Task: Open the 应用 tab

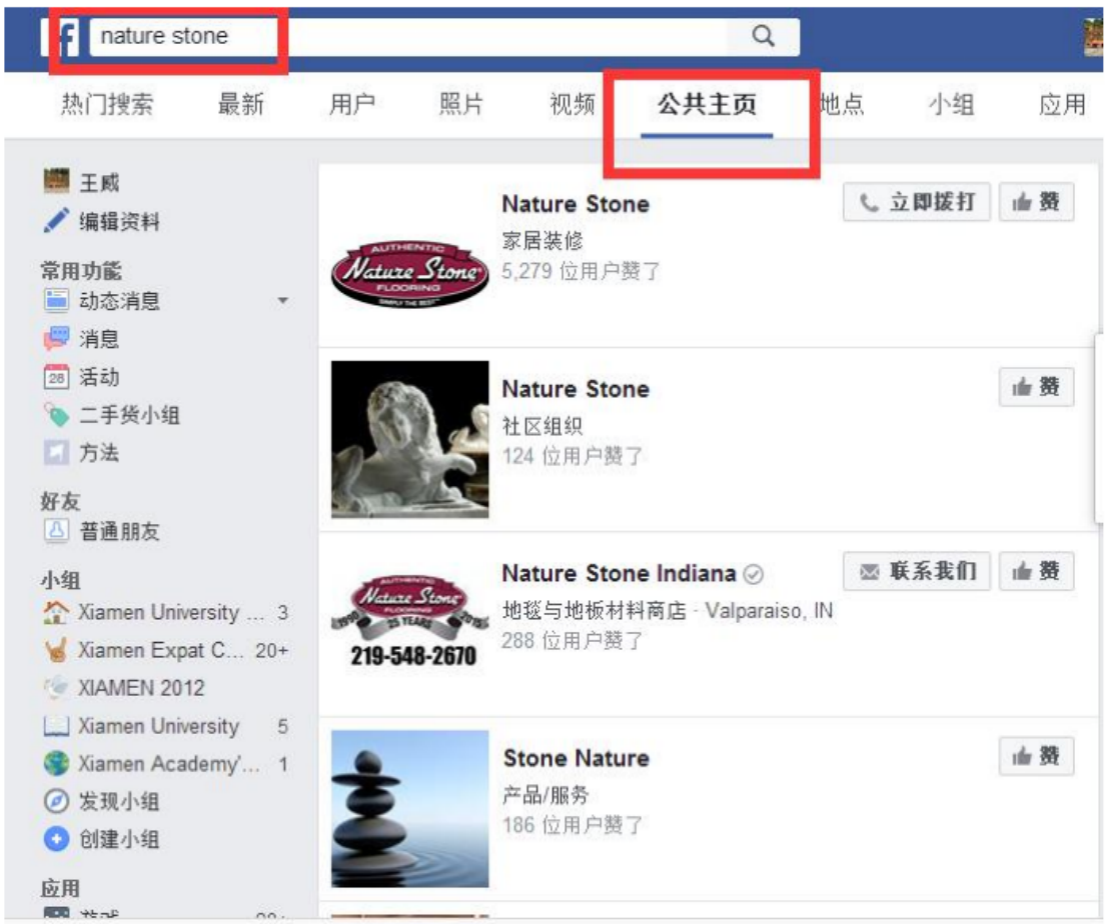Action: [x=1062, y=105]
